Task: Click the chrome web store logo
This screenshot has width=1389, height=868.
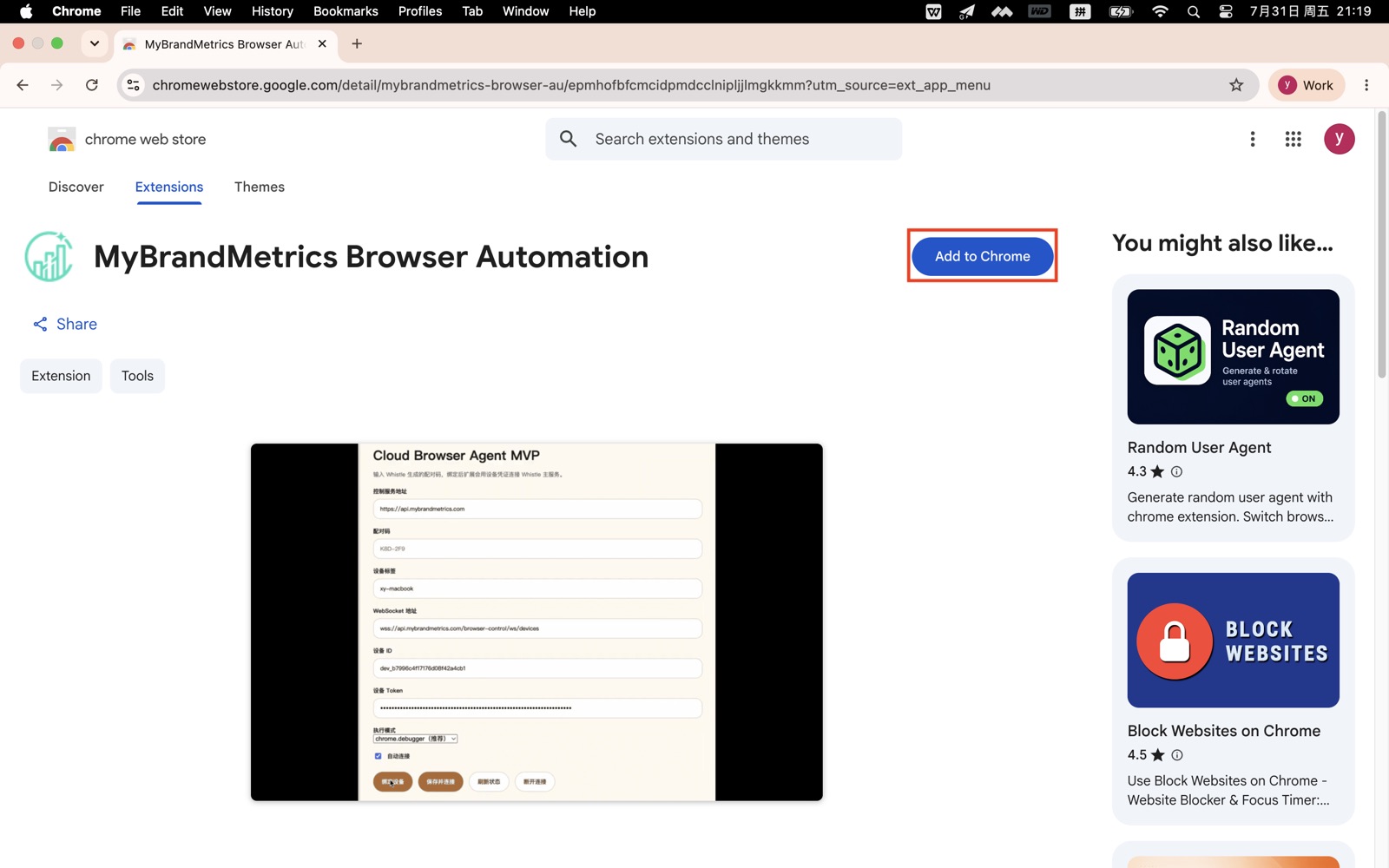Action: click(127, 139)
